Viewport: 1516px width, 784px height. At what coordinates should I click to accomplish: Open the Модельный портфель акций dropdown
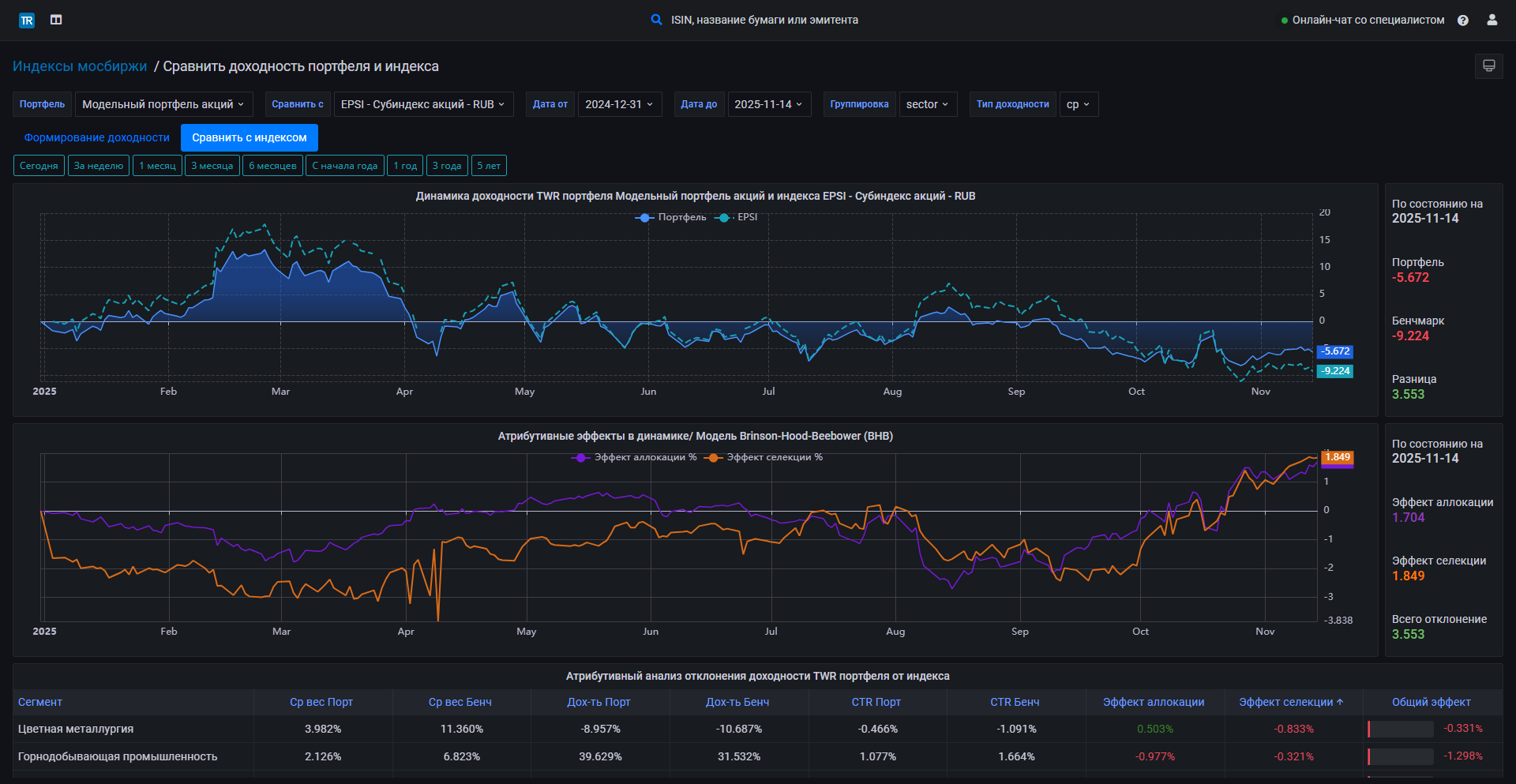click(x=163, y=104)
